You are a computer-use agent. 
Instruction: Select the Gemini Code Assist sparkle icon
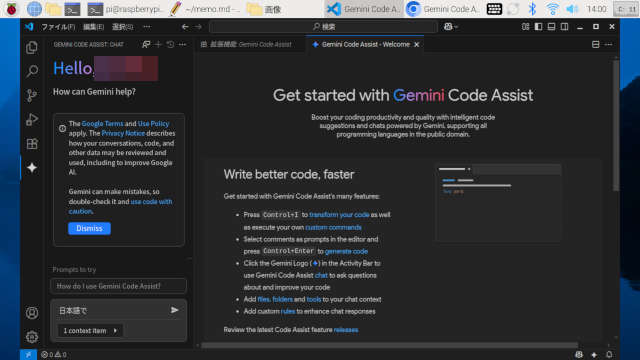(32, 168)
